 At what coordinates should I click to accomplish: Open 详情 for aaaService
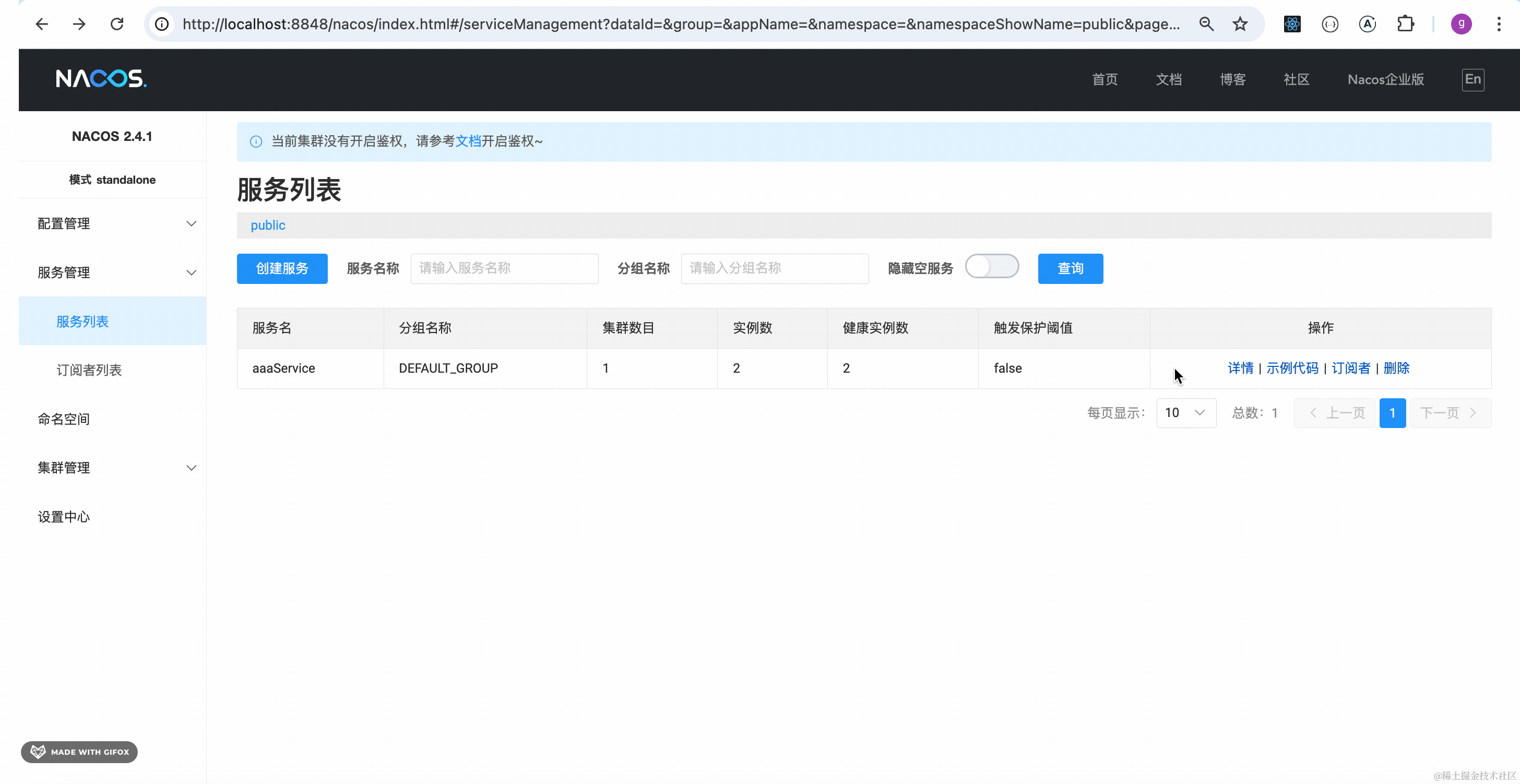(1240, 368)
